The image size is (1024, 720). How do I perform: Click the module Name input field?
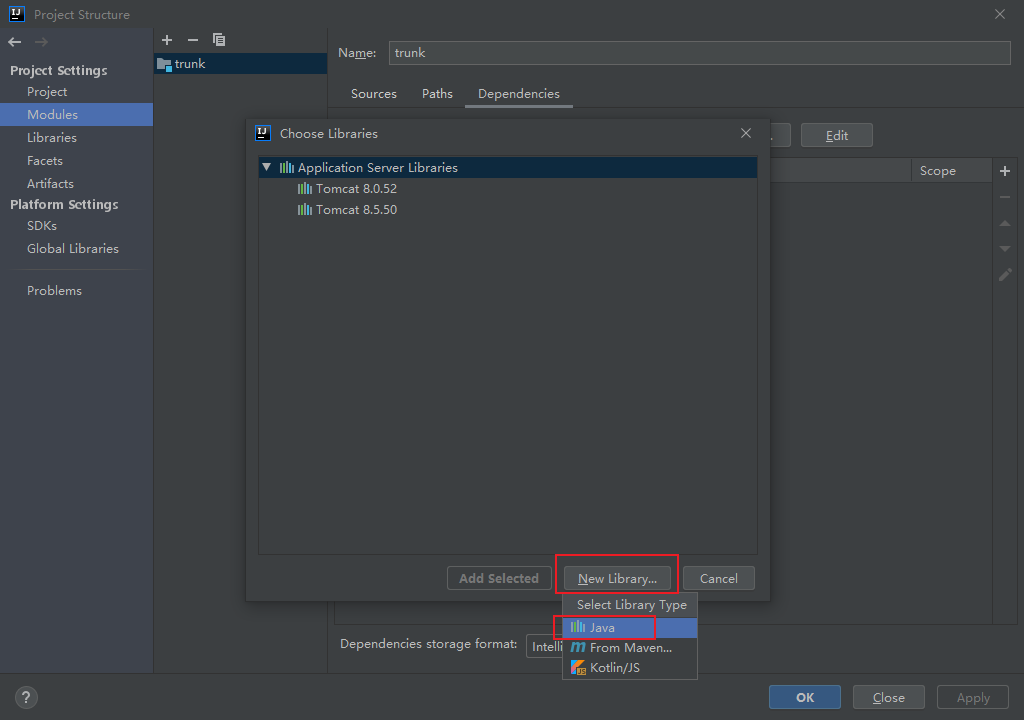pyautogui.click(x=699, y=53)
